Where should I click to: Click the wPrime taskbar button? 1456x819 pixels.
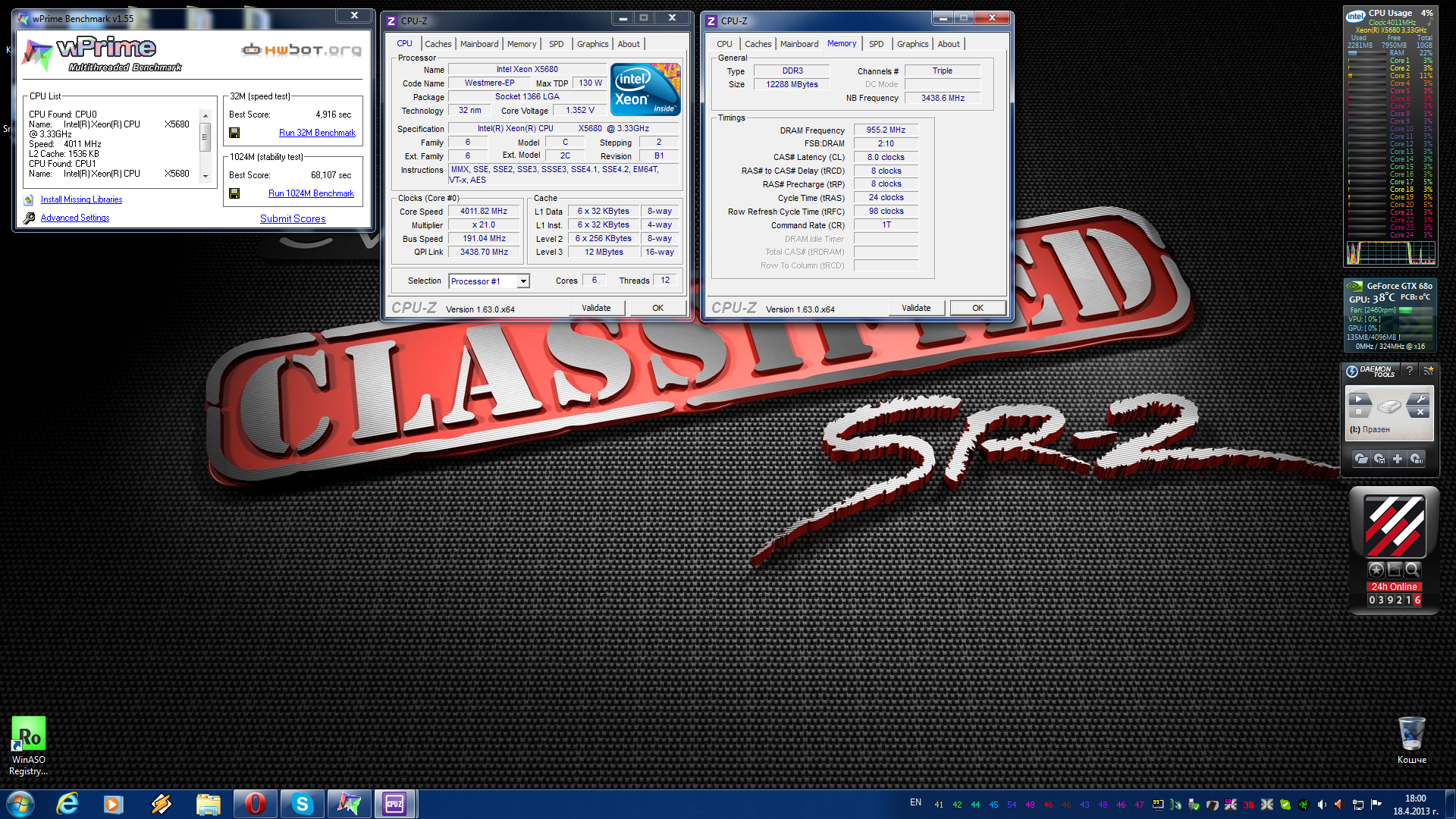[348, 804]
